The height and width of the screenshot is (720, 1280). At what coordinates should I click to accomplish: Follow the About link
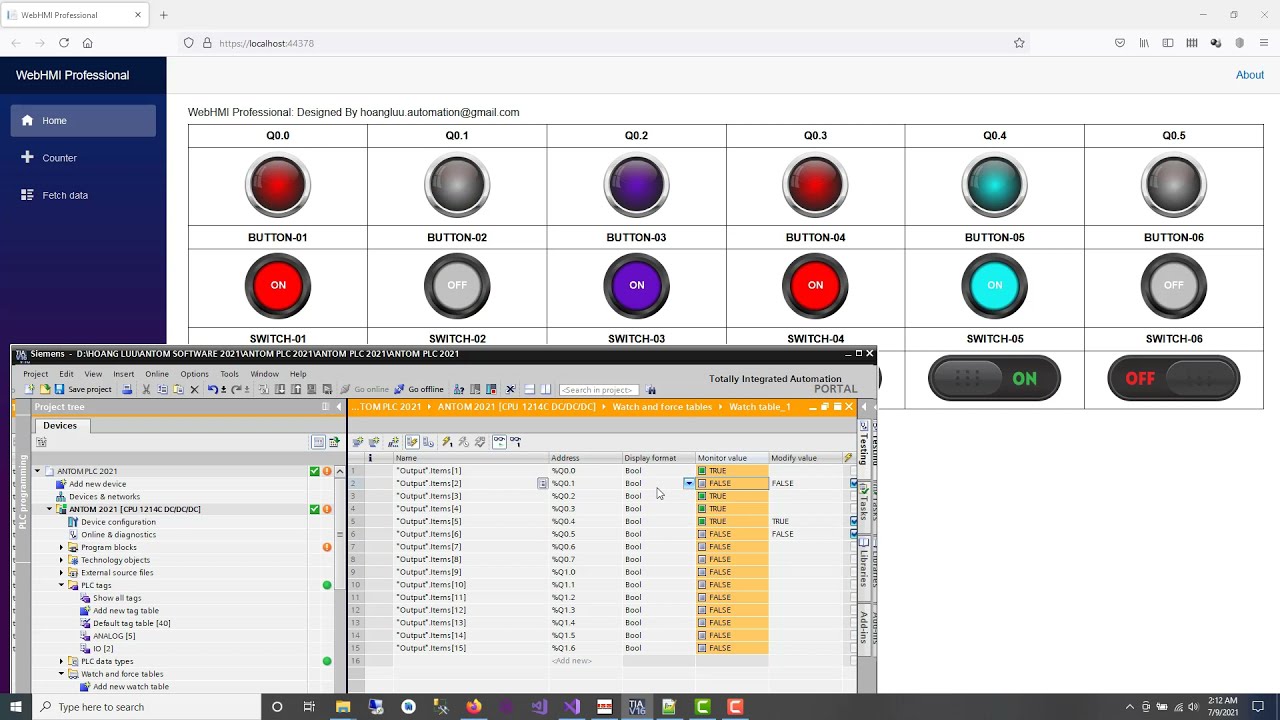[1250, 75]
